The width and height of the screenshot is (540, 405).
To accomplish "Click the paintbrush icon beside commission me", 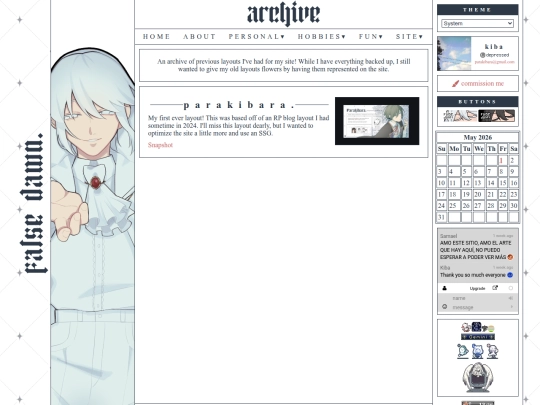I will pos(455,84).
